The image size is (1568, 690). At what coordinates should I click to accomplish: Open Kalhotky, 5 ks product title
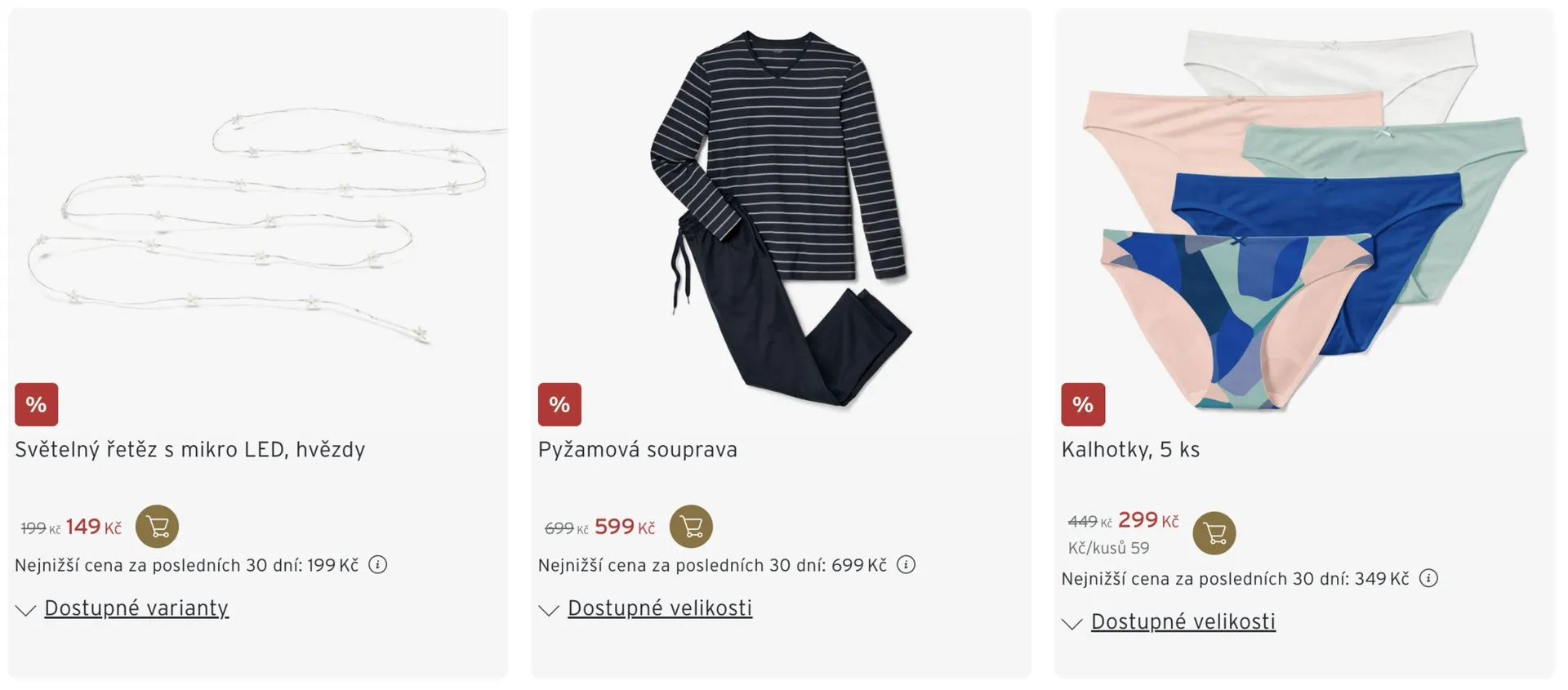coord(1130,450)
